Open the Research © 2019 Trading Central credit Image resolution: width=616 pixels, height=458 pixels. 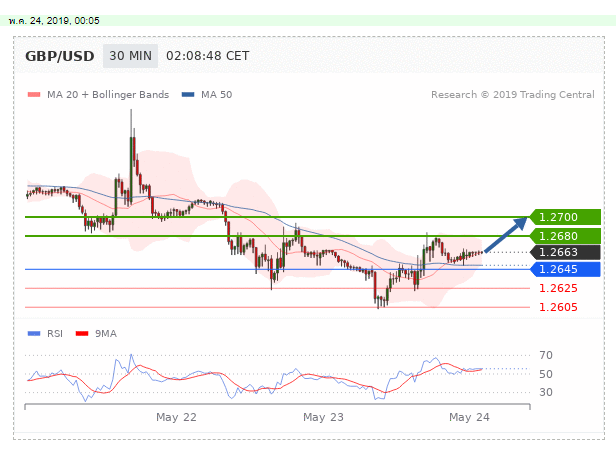click(513, 95)
